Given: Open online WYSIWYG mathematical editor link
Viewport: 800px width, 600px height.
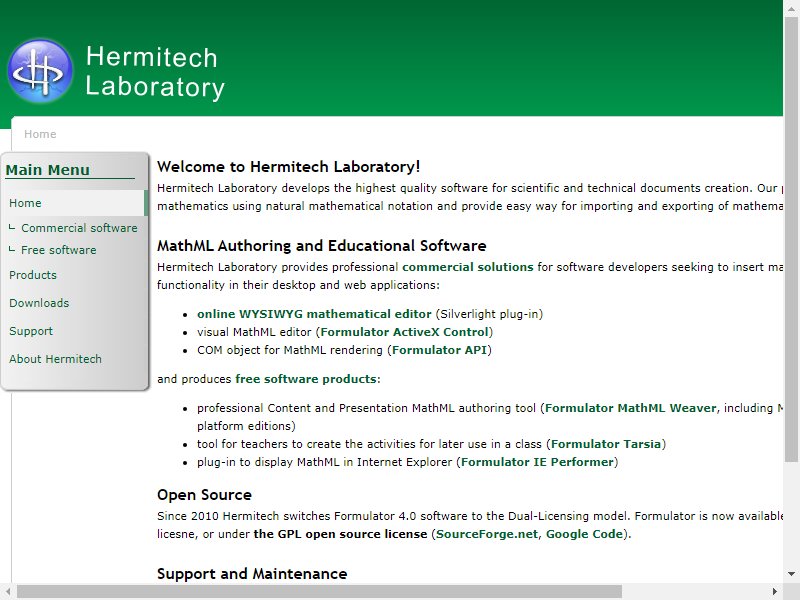Looking at the screenshot, I should coord(314,314).
